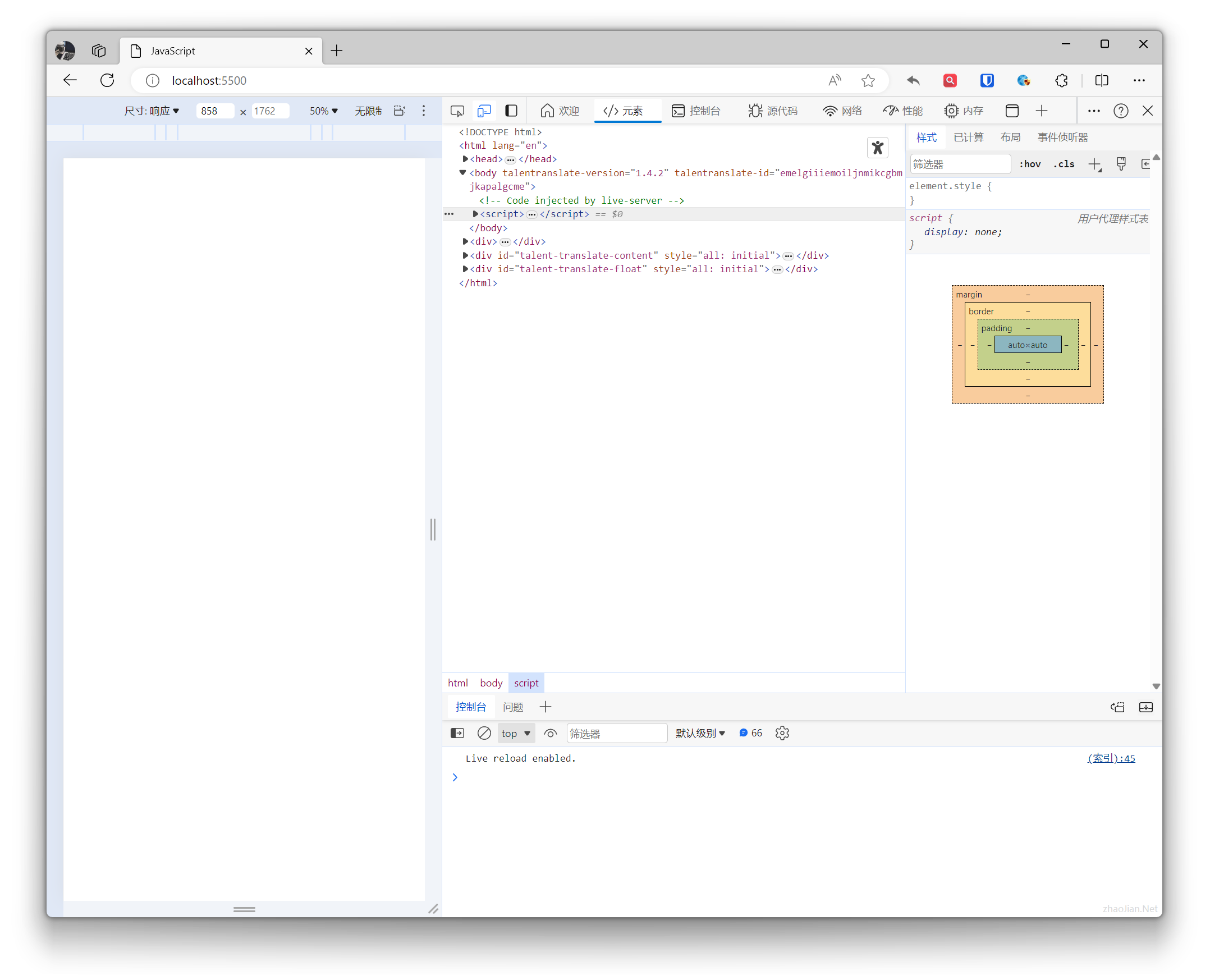Expand the head element node
The height and width of the screenshot is (980, 1210).
click(x=466, y=159)
